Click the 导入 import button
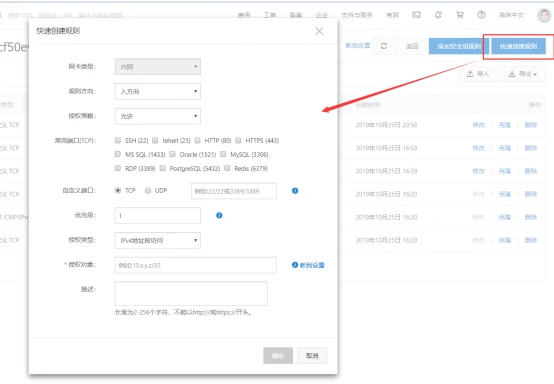 pos(478,74)
